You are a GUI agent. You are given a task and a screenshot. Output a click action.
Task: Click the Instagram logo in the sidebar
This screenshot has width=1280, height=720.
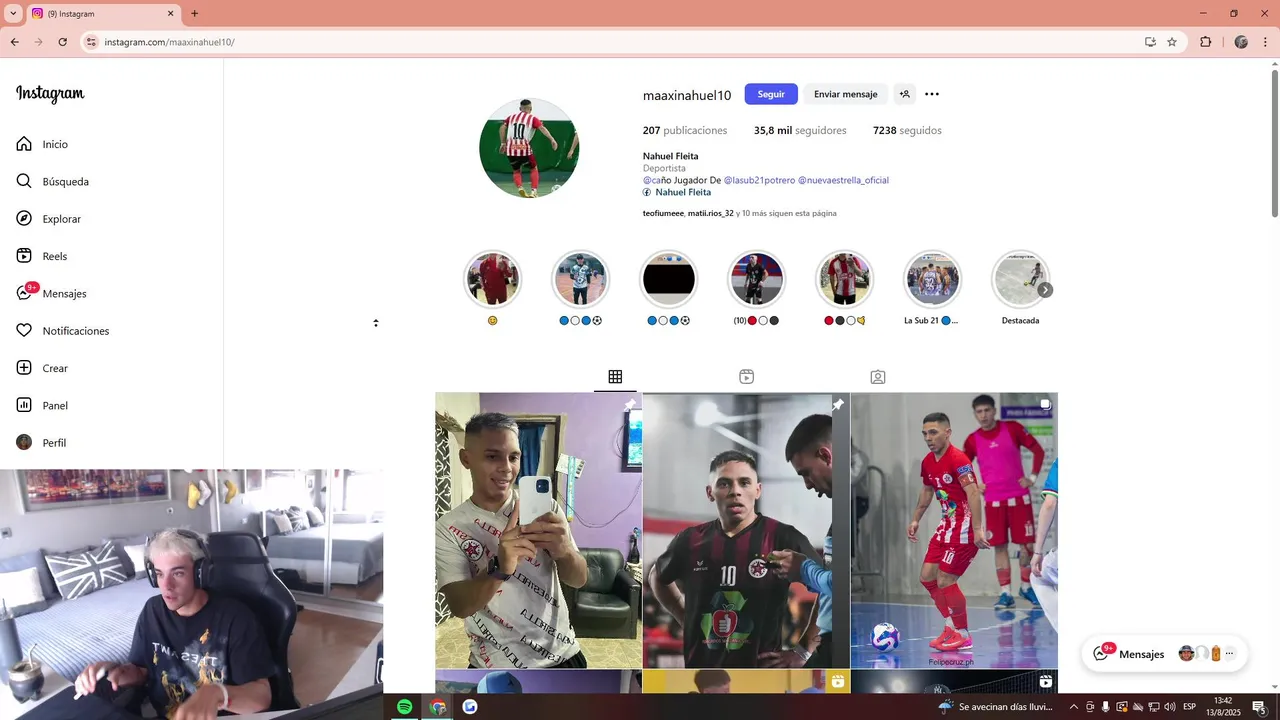pos(50,94)
